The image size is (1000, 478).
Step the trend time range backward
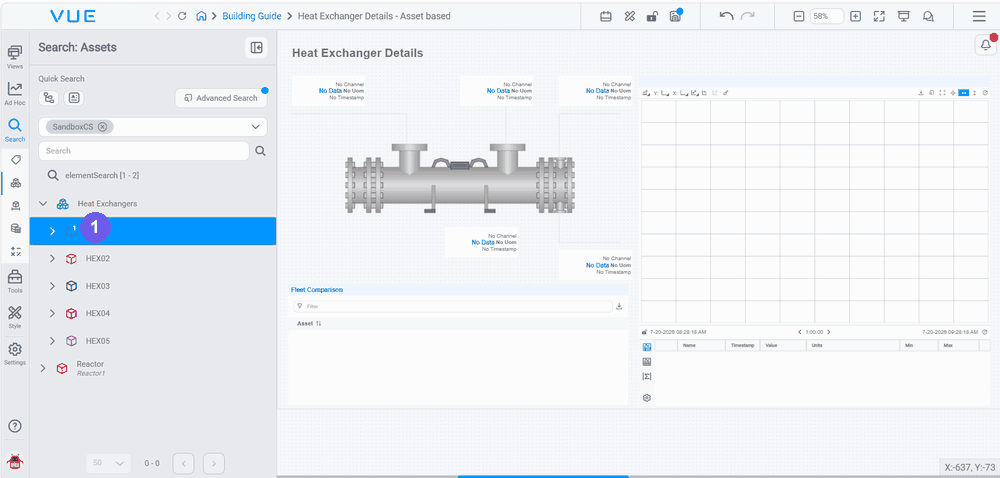[x=800, y=332]
